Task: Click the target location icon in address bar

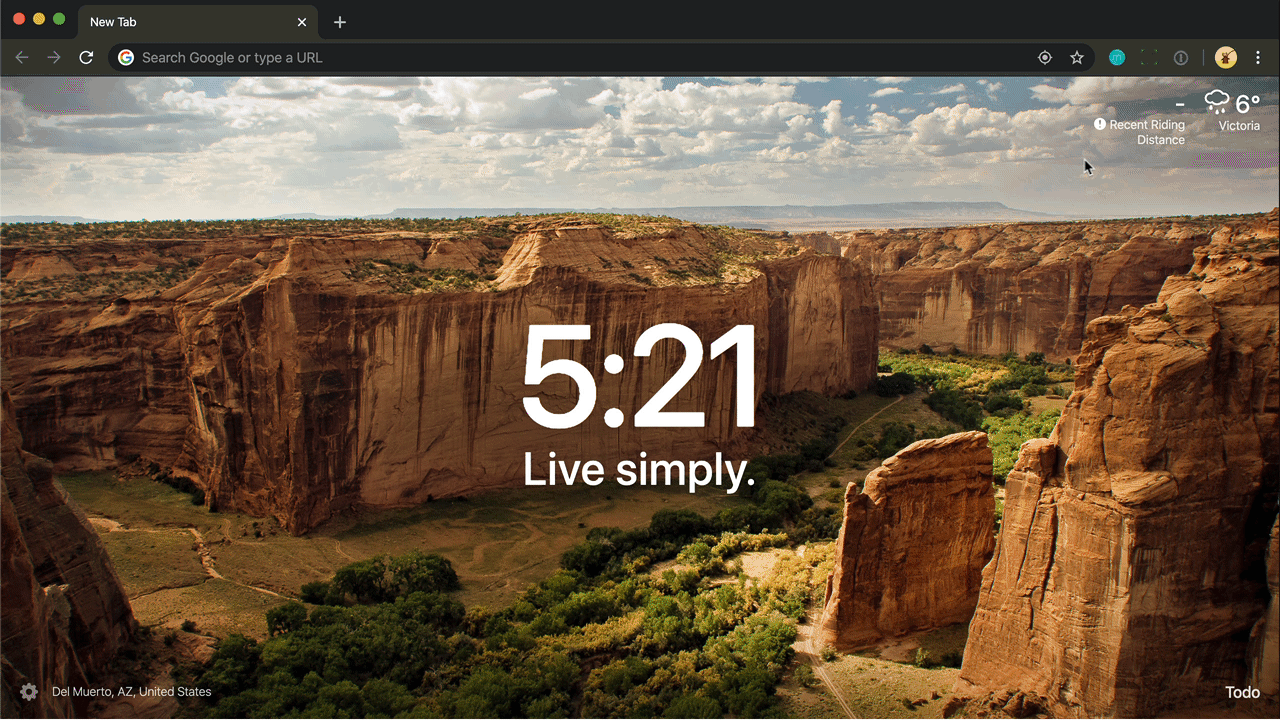Action: coord(1045,58)
